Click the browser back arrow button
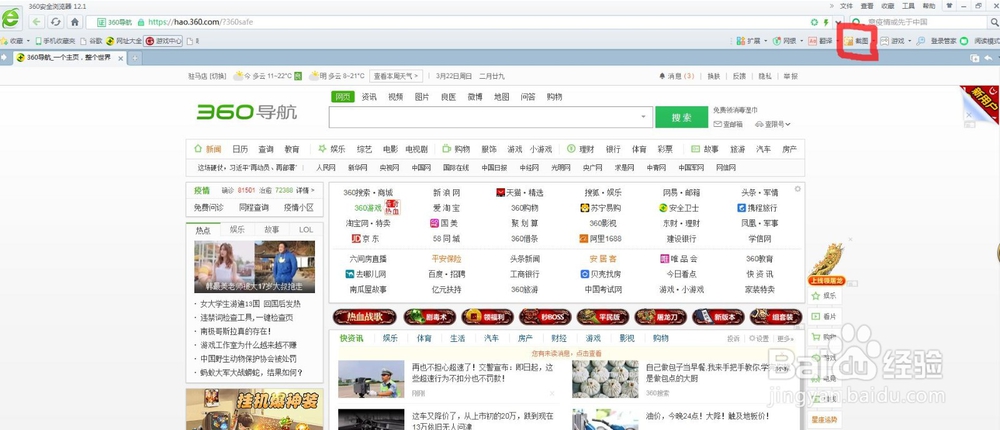The width and height of the screenshot is (1000, 430). point(36,22)
